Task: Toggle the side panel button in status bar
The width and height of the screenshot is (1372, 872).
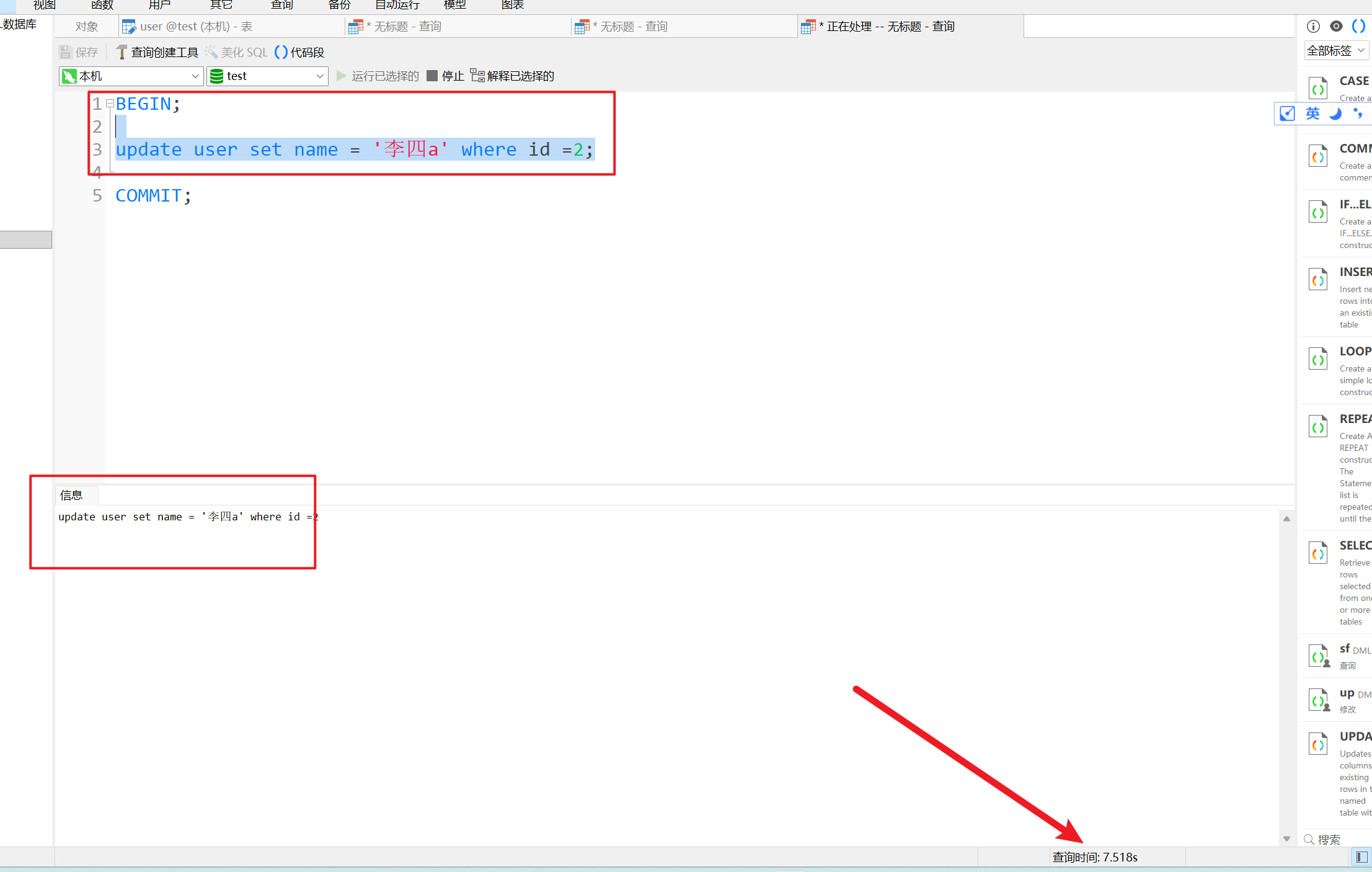Action: point(1361,857)
